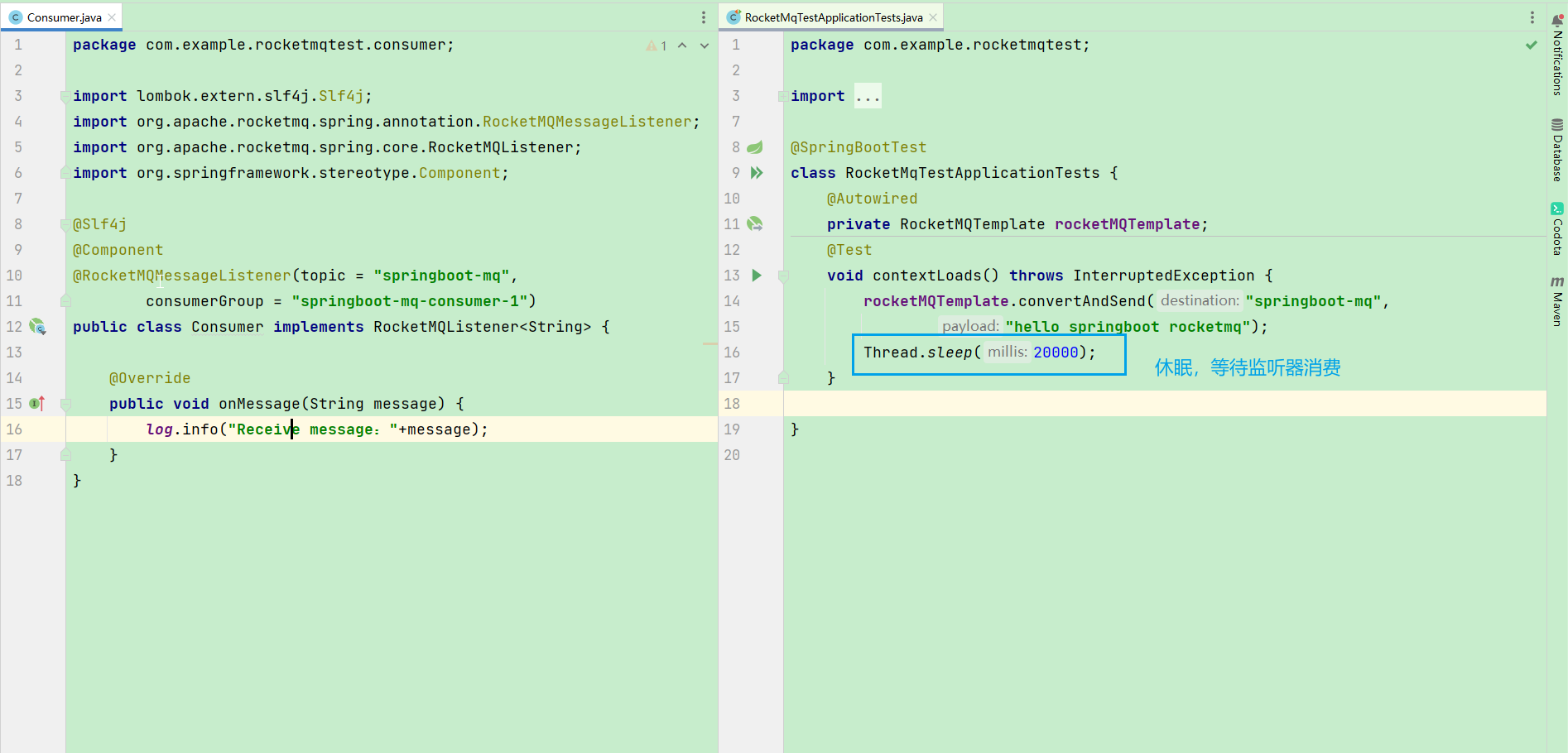Image resolution: width=1568 pixels, height=753 pixels.
Task: Open the Codota tool window
Action: tap(1557, 228)
